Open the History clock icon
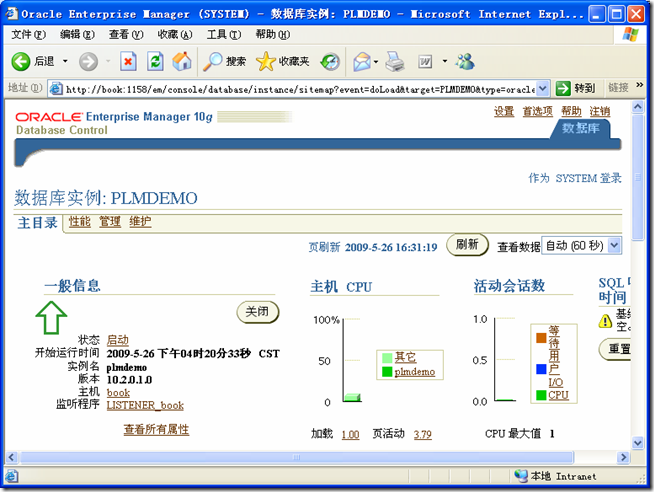 (x=330, y=62)
